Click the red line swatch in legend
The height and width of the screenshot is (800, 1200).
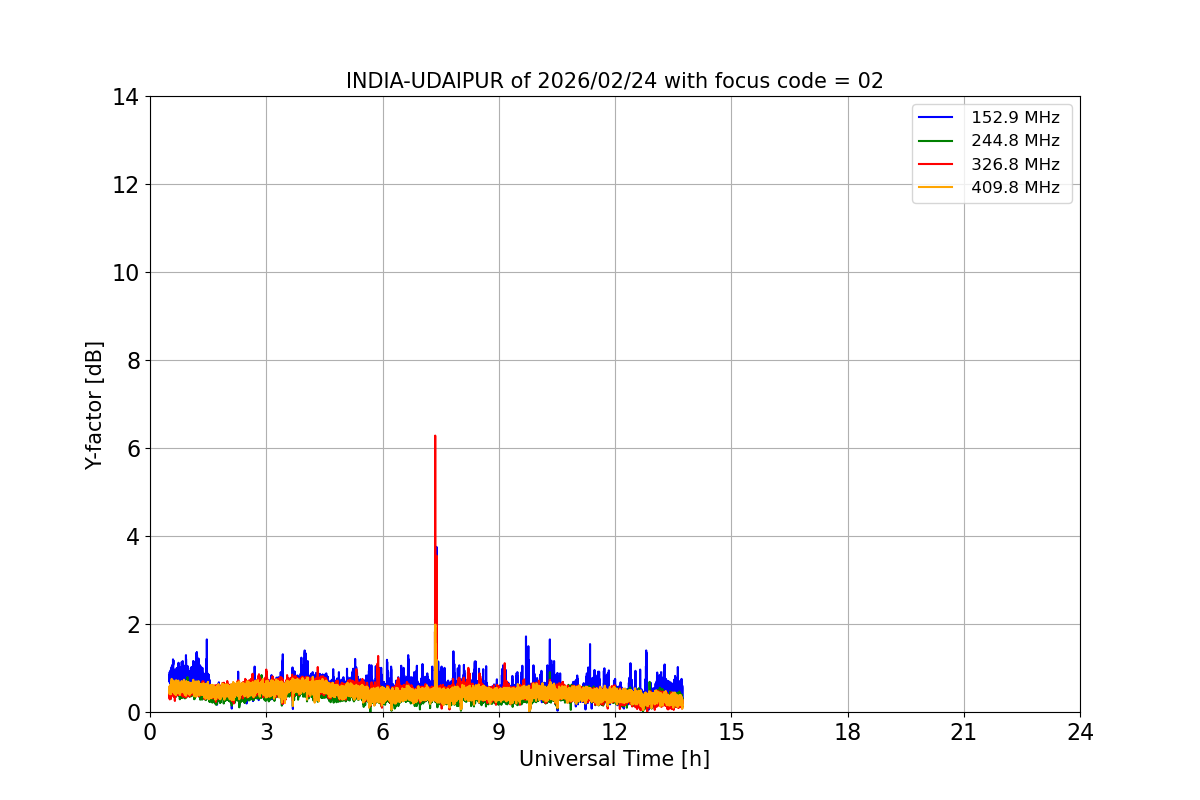pos(937,164)
